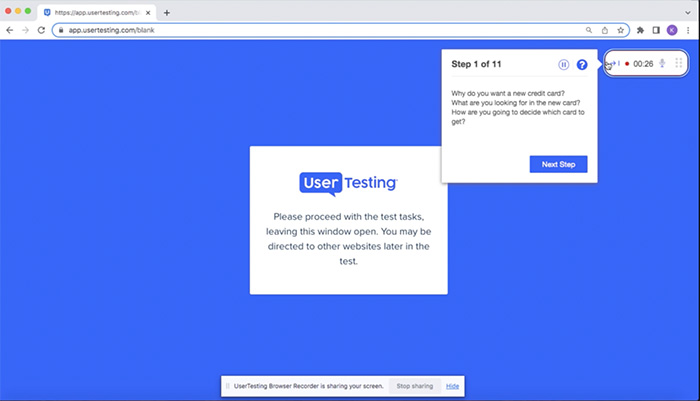Open the Chrome three-dot menu

688,30
